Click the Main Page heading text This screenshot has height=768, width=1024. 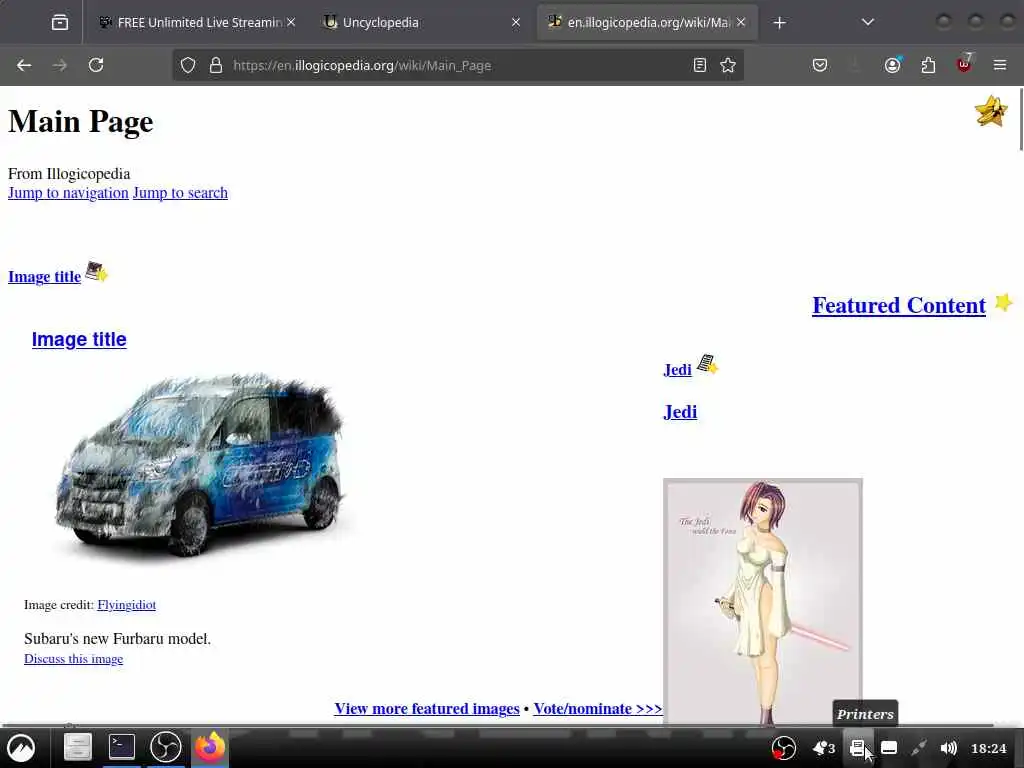coord(80,122)
